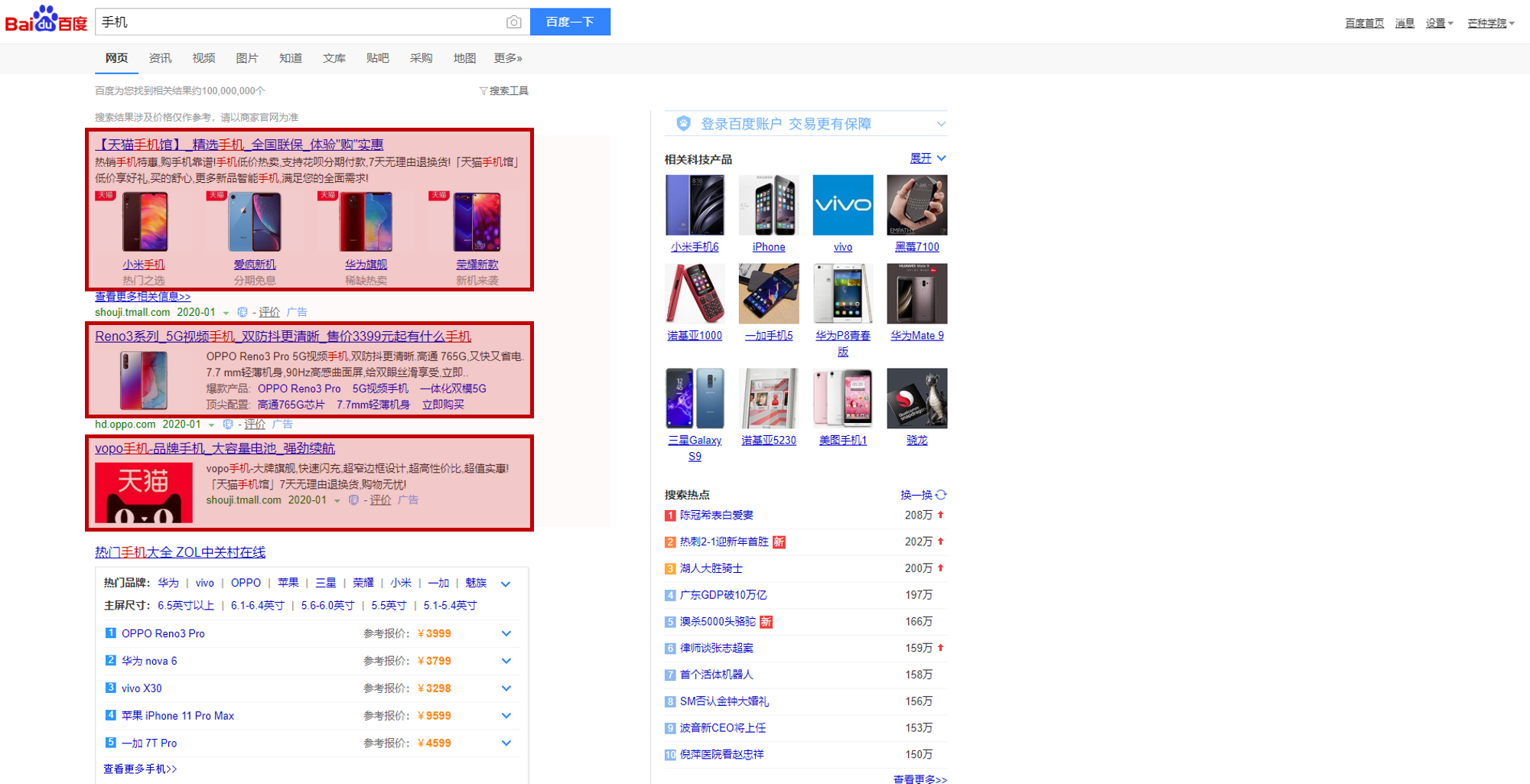Switch to the 视频 tab
Viewport: 1530px width, 784px height.
click(x=203, y=58)
